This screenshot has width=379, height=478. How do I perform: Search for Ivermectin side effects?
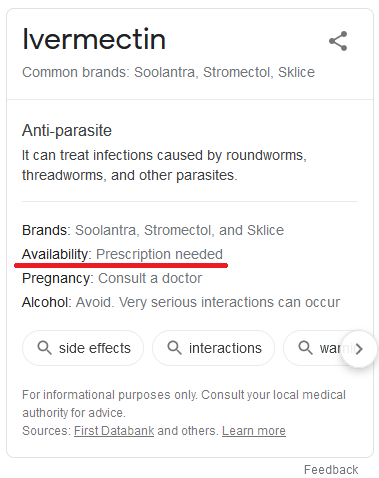click(x=83, y=348)
